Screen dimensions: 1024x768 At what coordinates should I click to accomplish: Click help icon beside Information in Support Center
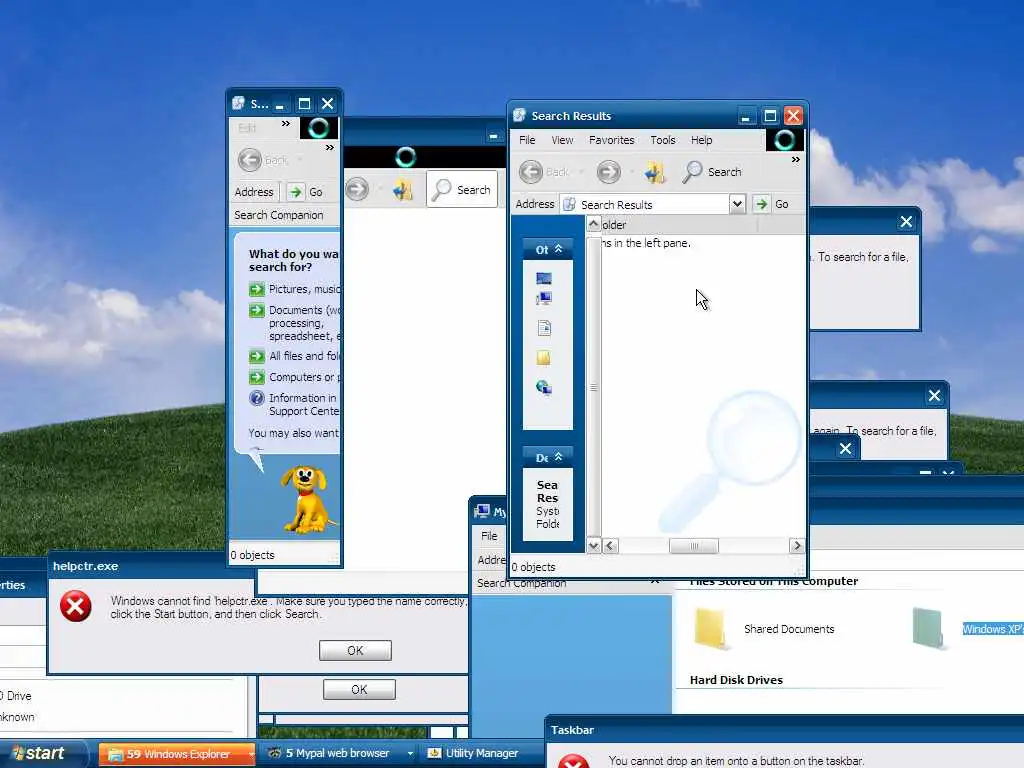(257, 398)
